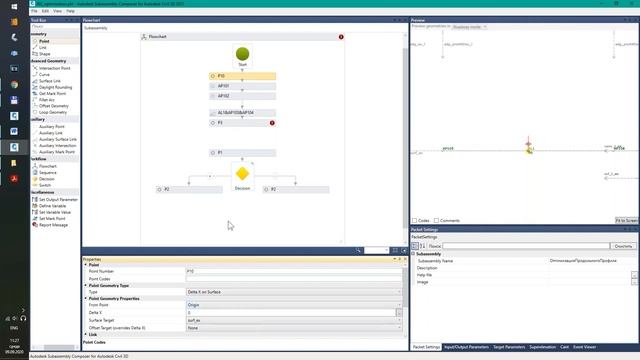
Task: Toggle alphabetical sort in Packet Settings
Action: 422,246
